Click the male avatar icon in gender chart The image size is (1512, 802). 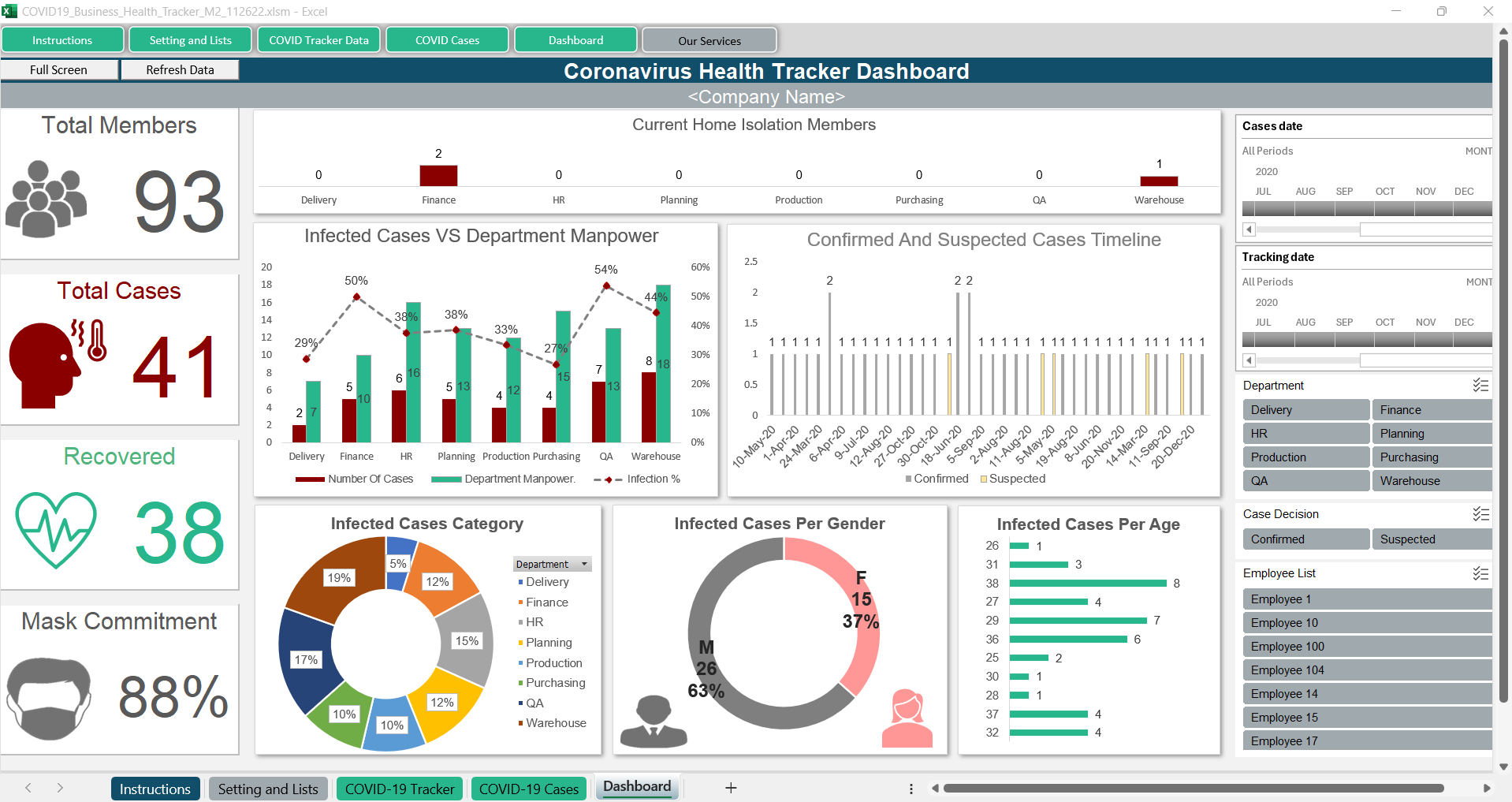(x=654, y=721)
